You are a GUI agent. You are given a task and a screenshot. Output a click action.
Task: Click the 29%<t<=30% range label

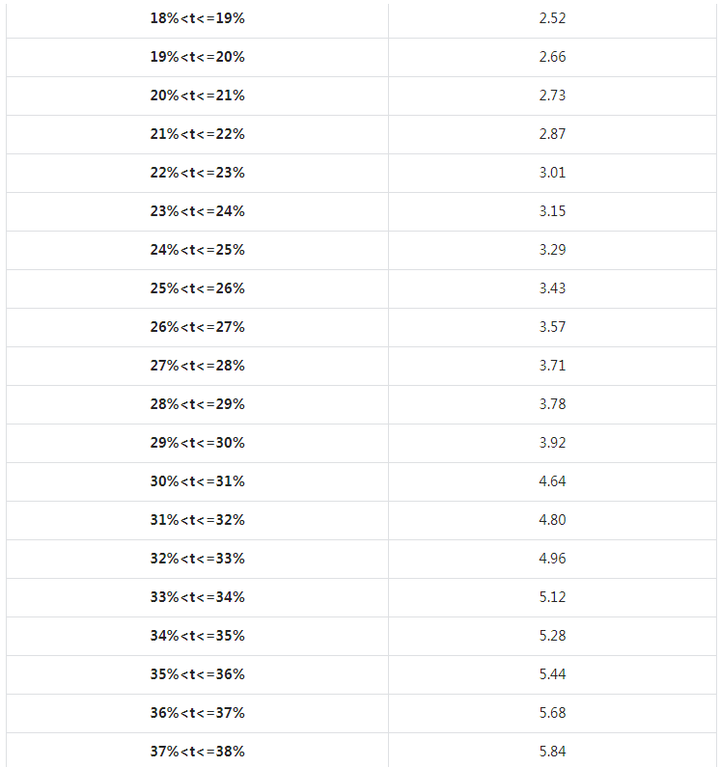(197, 442)
